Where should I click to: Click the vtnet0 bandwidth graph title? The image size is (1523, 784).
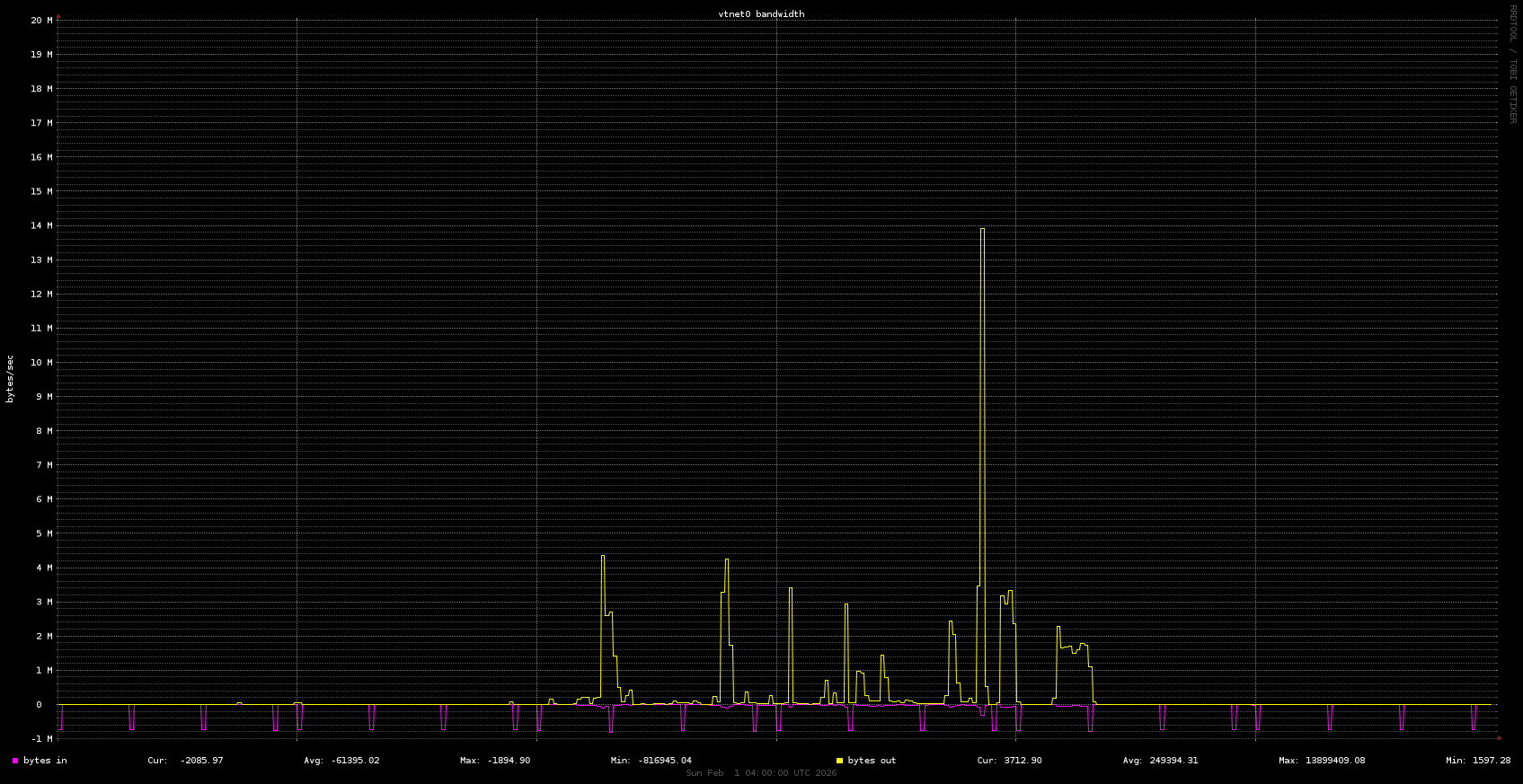click(761, 14)
